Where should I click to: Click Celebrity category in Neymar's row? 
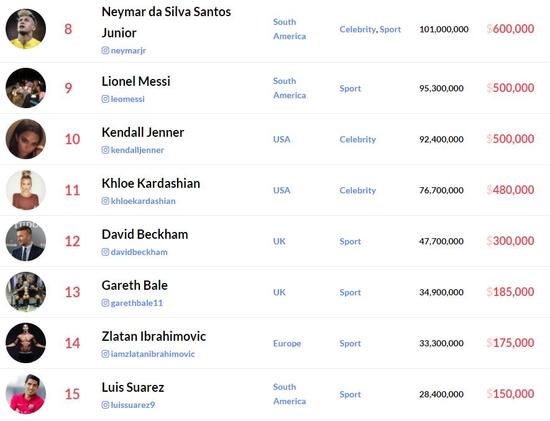357,29
